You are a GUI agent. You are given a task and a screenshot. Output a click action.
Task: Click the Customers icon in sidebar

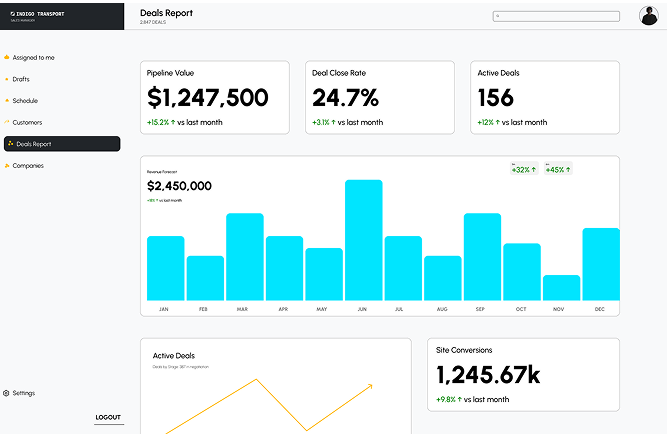pos(7,122)
